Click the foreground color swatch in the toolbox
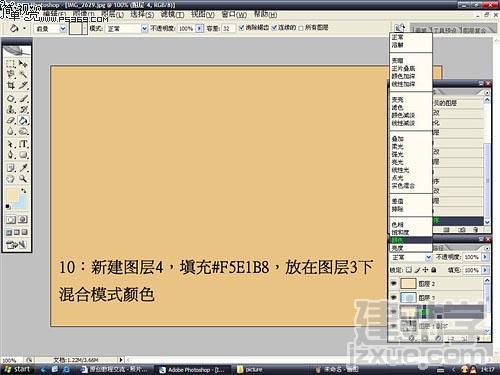 (12, 195)
